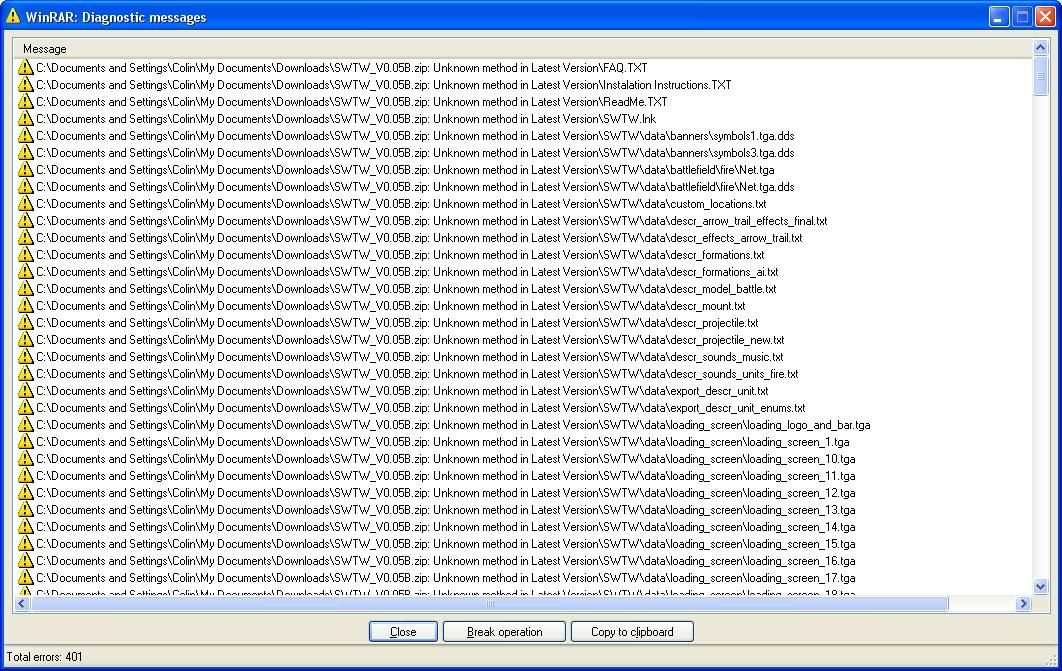1062x671 pixels.
Task: Click the WinRAR warning icon in the title bar
Action: 13,16
